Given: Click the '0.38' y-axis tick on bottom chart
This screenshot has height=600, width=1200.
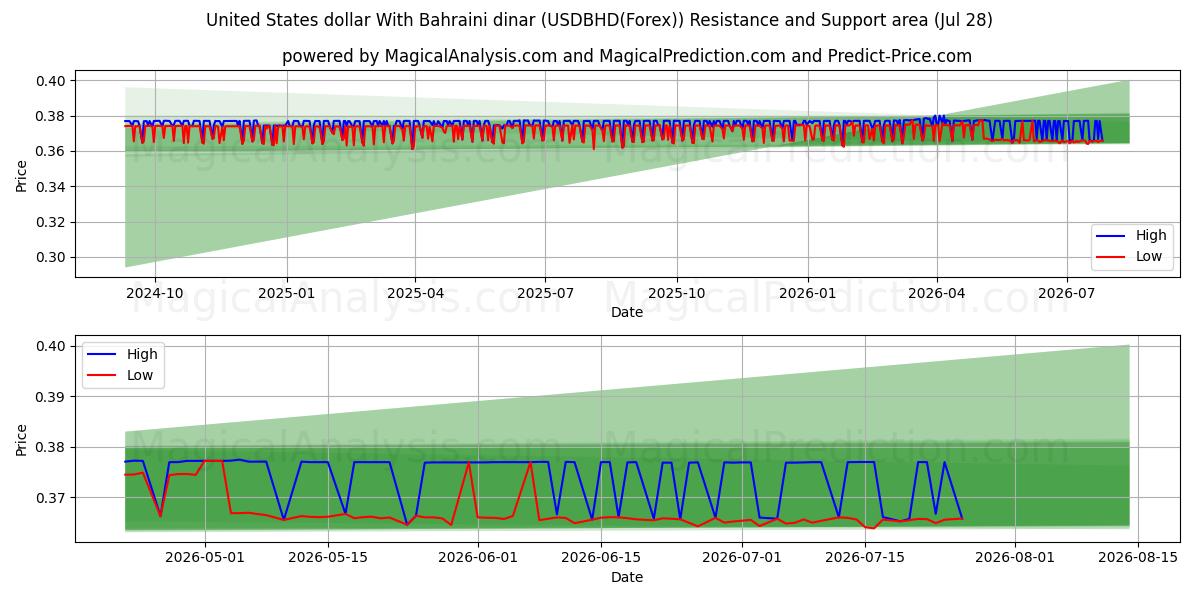Looking at the screenshot, I should click(52, 447).
